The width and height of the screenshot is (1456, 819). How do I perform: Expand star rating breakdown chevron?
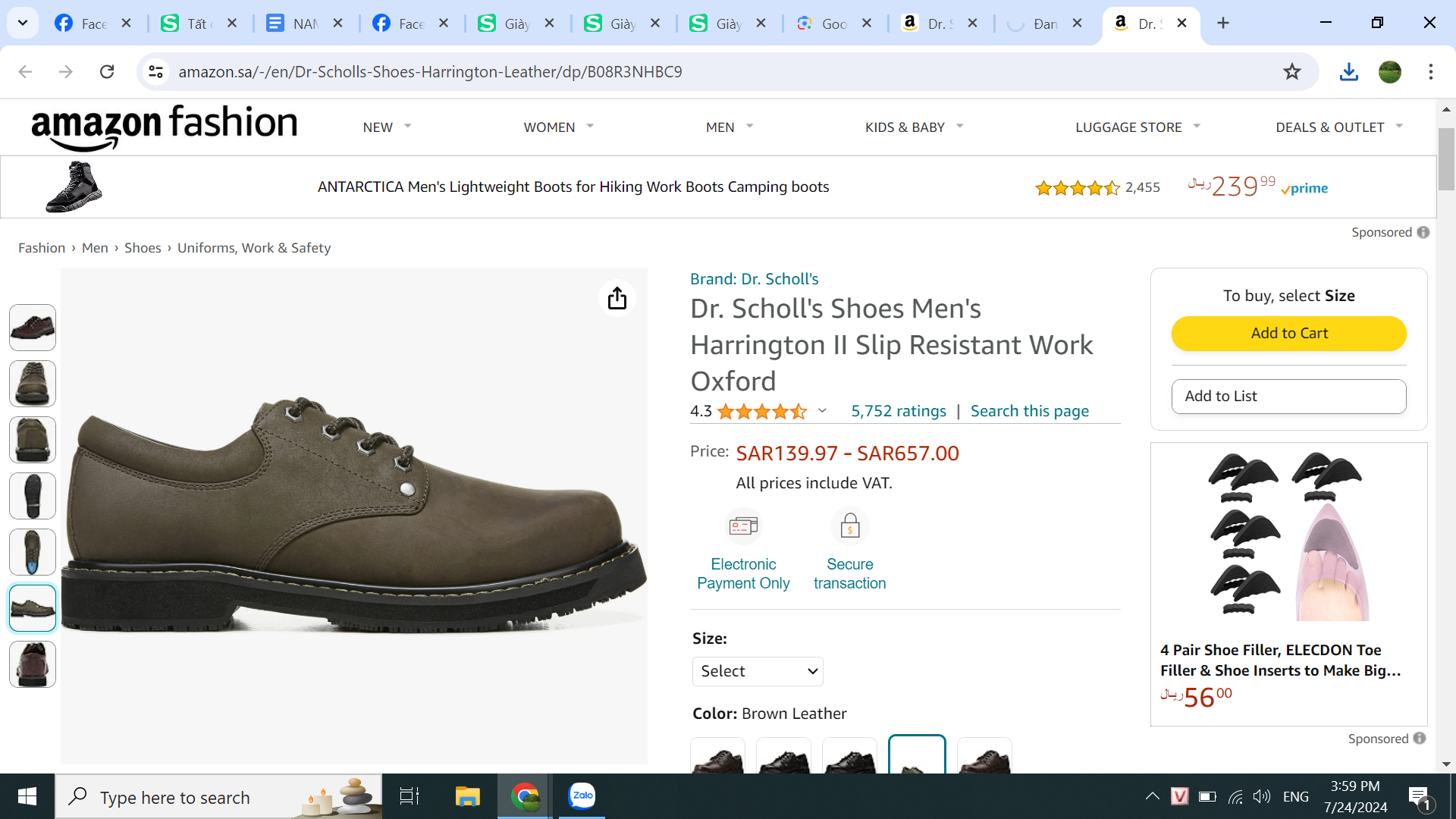[x=822, y=411]
